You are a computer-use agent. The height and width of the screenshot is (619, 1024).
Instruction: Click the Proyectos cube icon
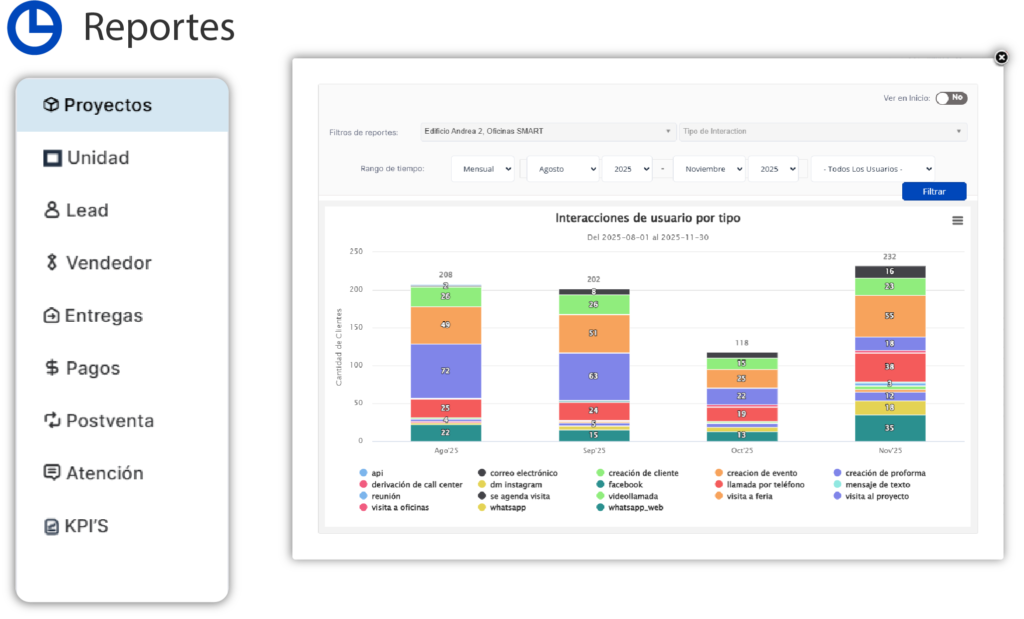51,105
